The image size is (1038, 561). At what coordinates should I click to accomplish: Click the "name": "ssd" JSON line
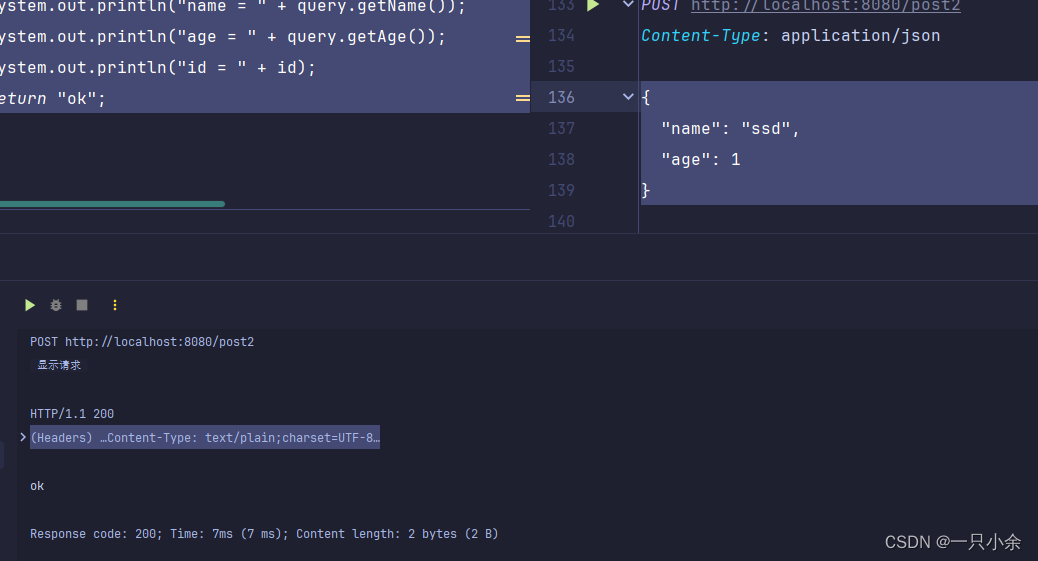730,128
